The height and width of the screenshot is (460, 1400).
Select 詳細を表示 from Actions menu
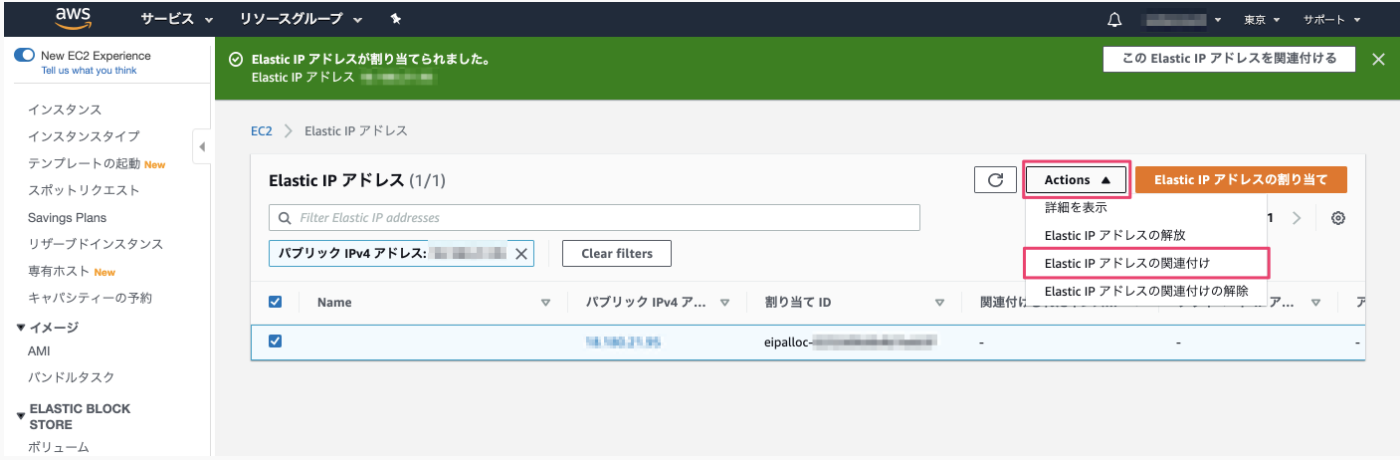coord(1075,208)
